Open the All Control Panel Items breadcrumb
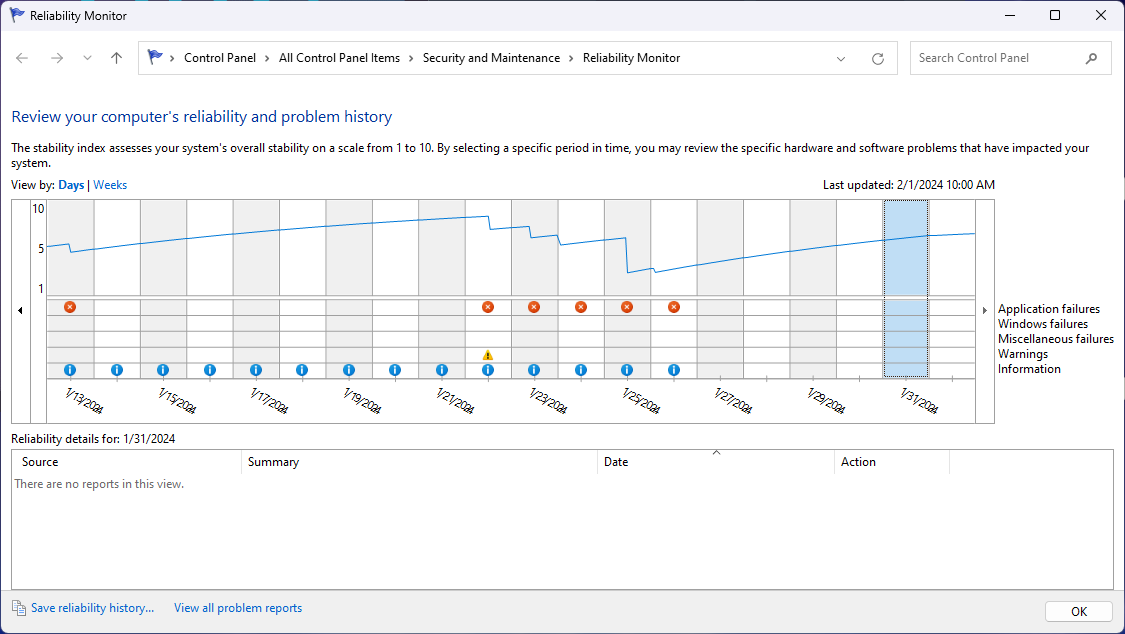Screen dimensions: 1125x634 (x=339, y=58)
